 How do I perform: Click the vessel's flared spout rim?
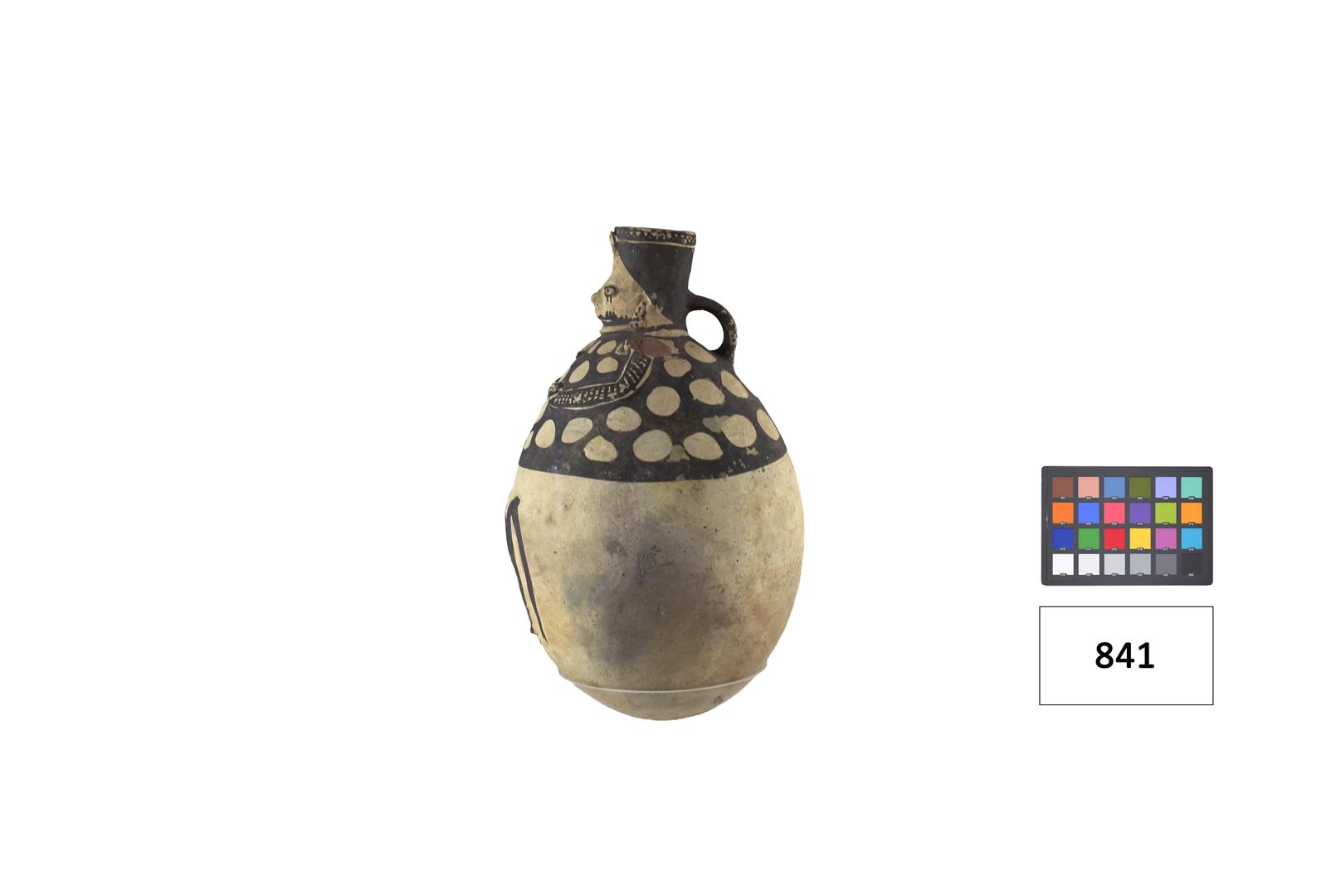(654, 236)
